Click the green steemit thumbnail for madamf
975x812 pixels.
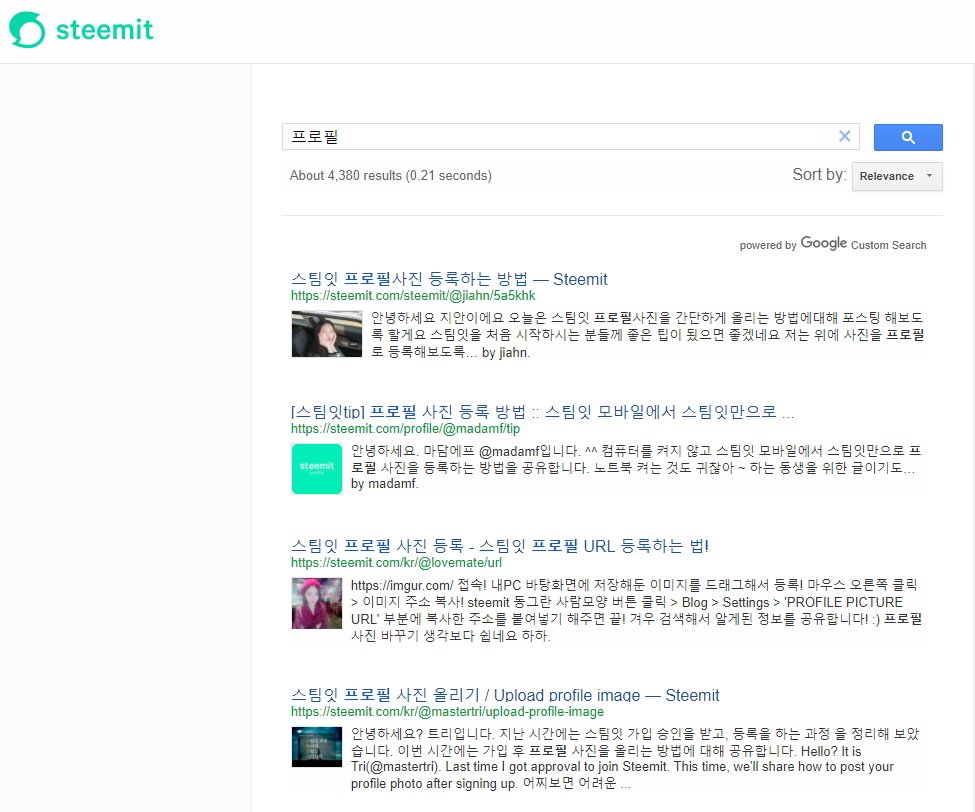(317, 469)
